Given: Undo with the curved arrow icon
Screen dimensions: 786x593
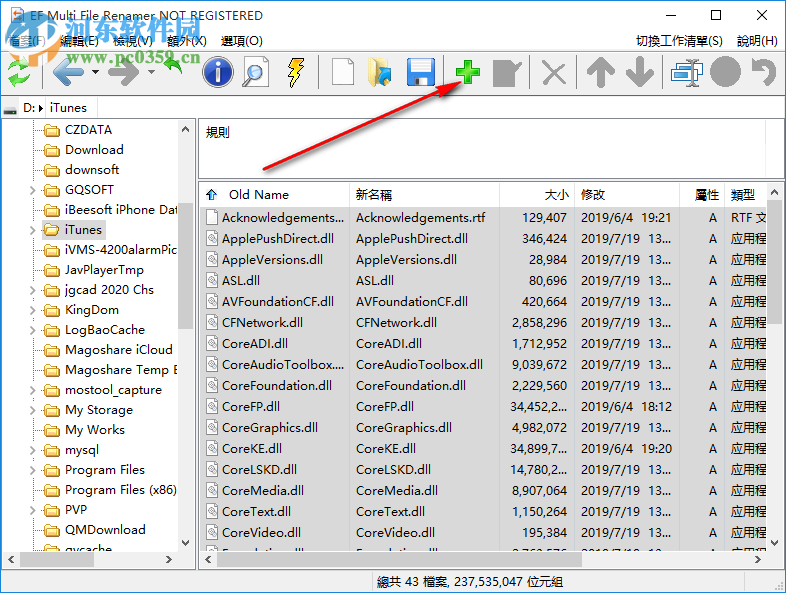Looking at the screenshot, I should (764, 72).
